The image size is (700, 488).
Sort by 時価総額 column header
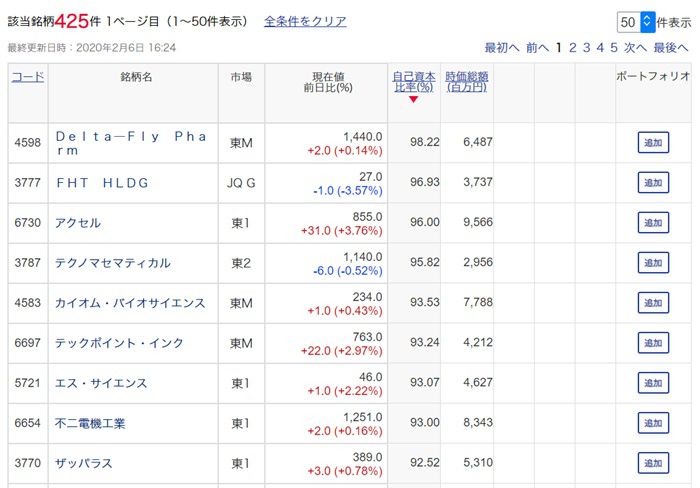coord(466,81)
